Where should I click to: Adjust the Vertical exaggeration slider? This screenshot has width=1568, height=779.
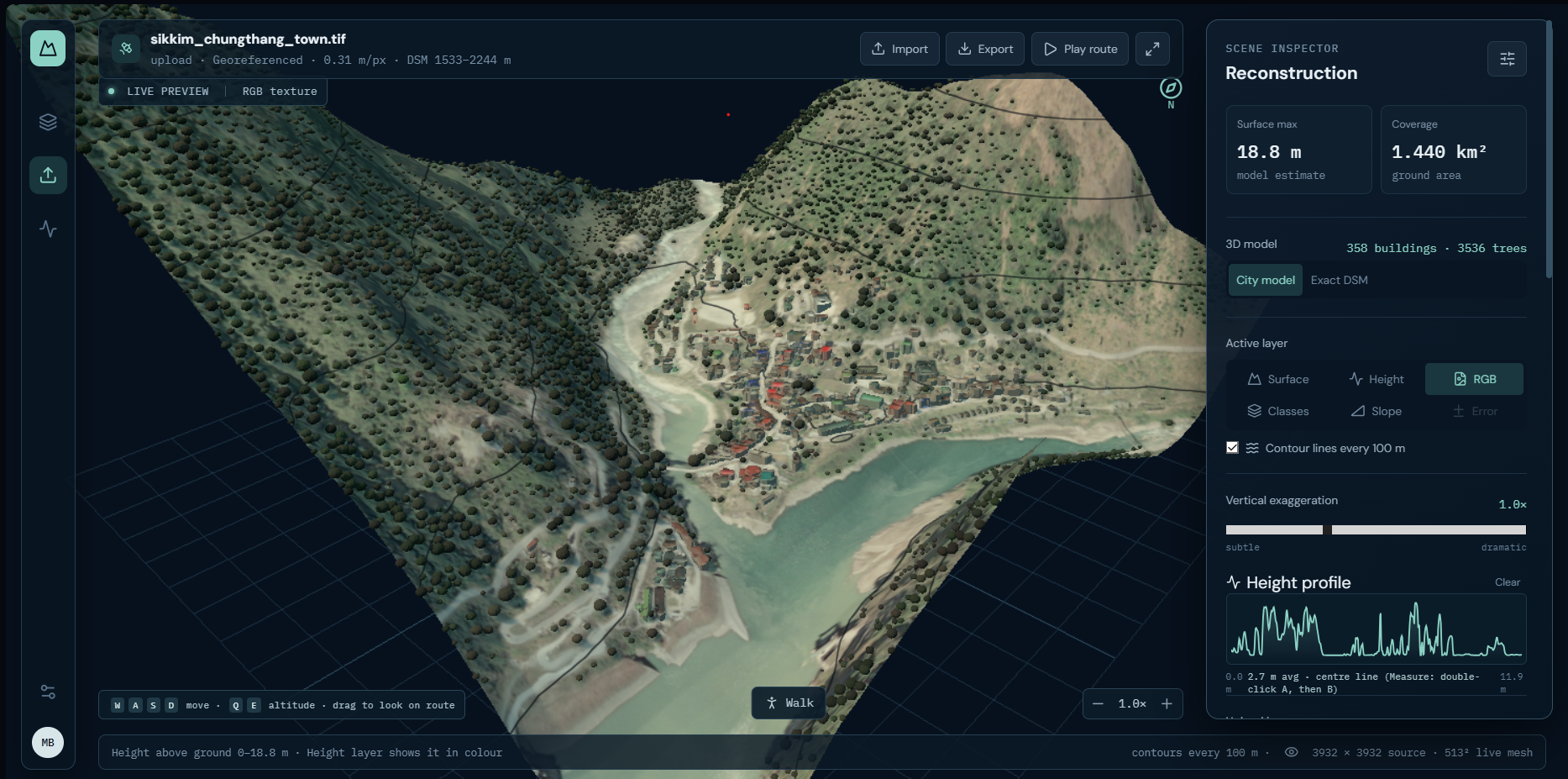(1376, 529)
